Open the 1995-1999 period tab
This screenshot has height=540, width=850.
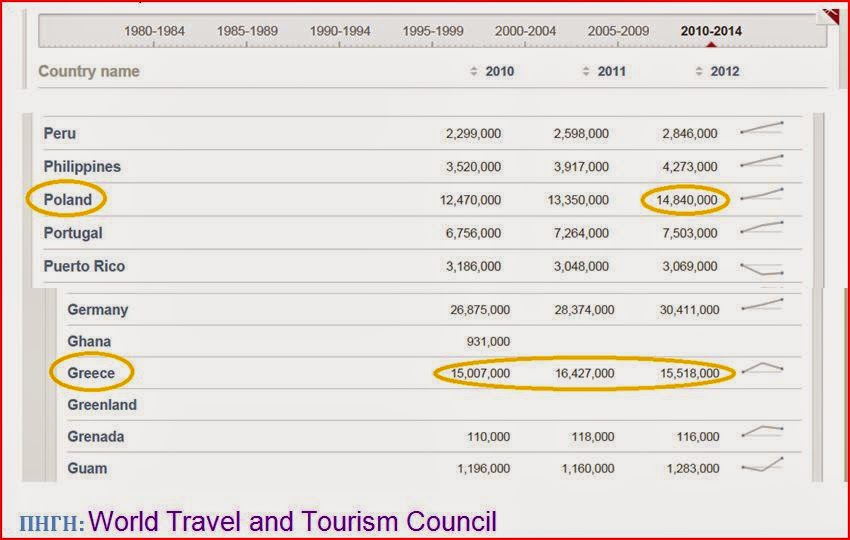[x=433, y=31]
